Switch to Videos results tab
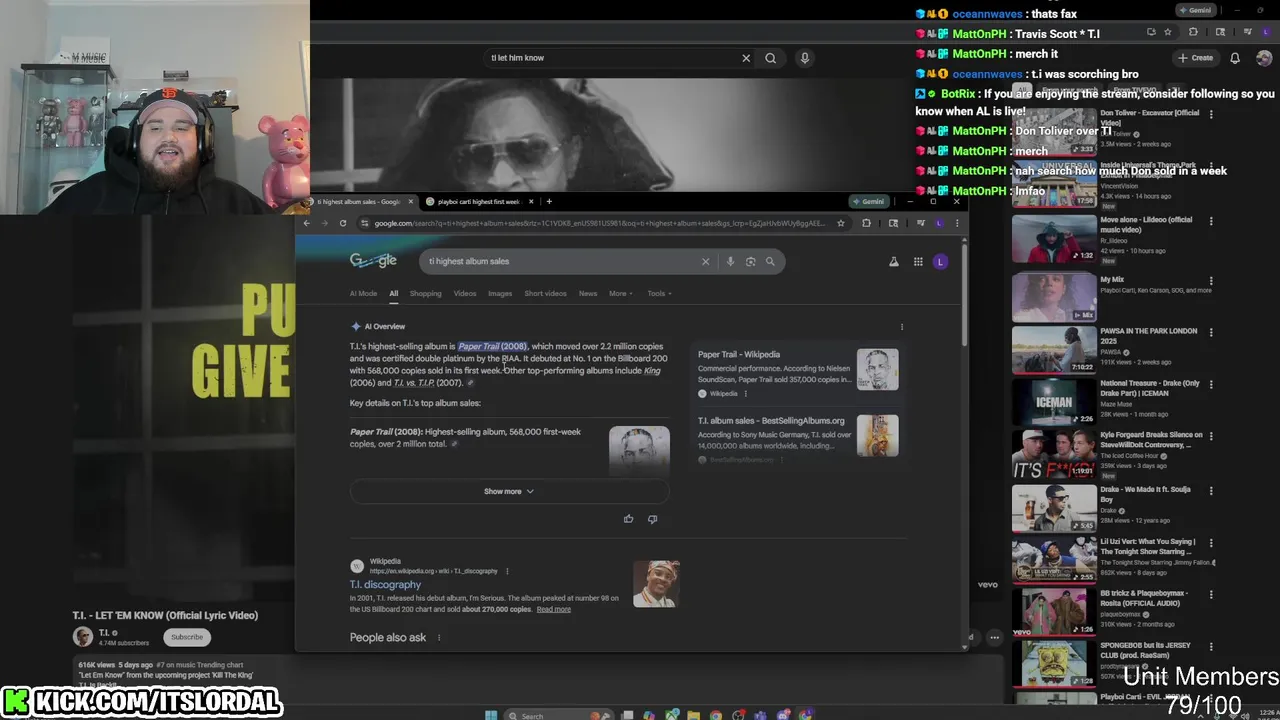Screen dimensions: 1280x720 465,293
